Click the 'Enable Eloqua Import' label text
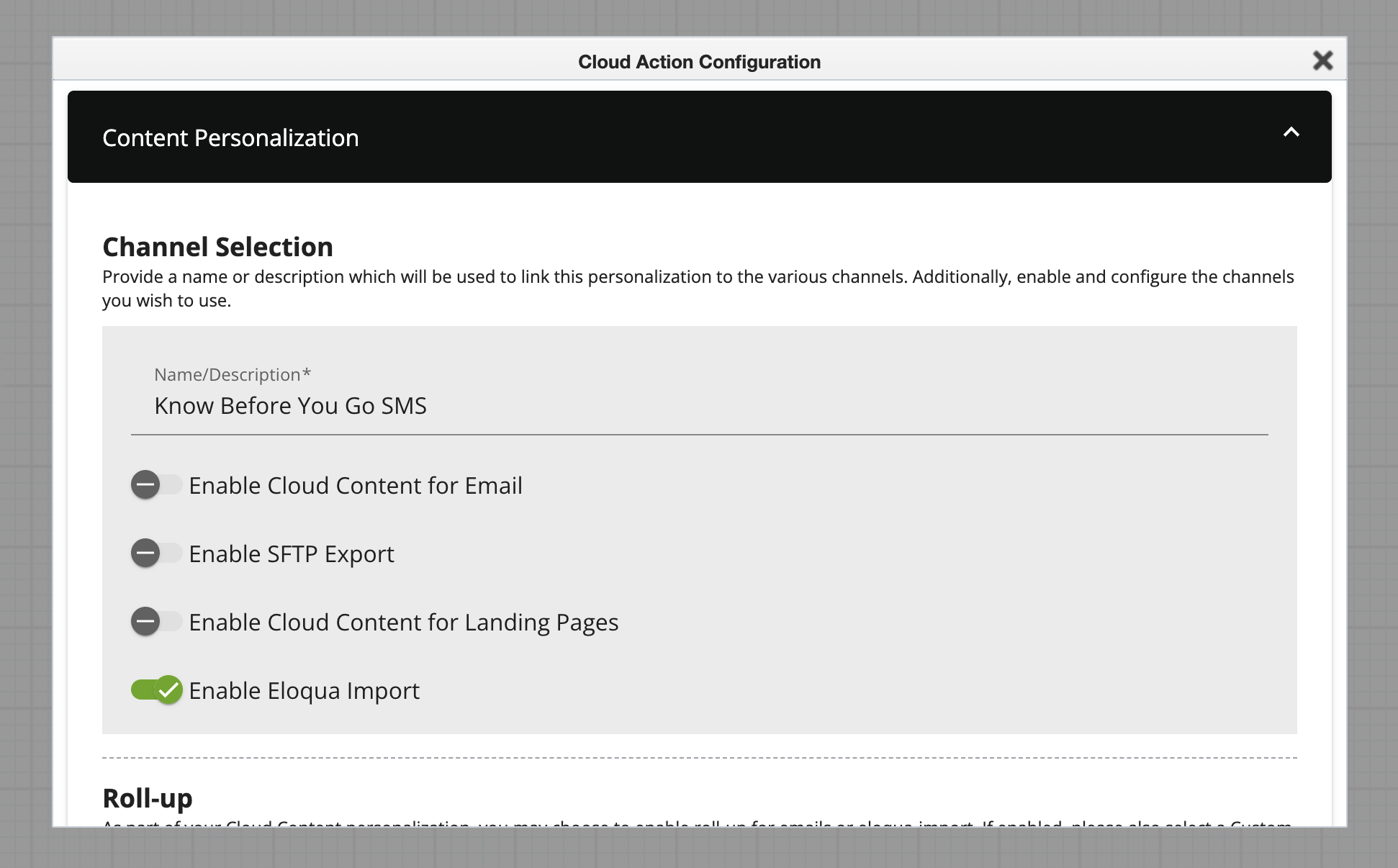The image size is (1398, 868). coord(304,691)
